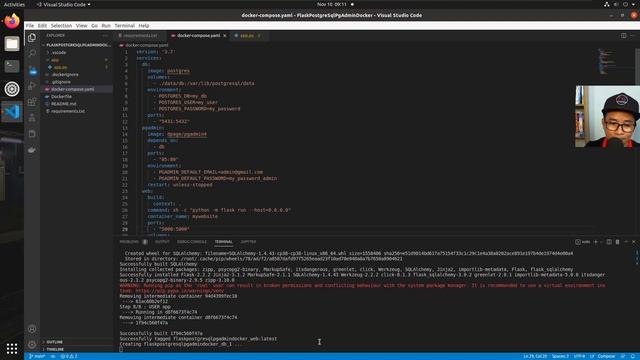
Task: Click the errors and warnings count in the status bar
Action: pos(69,356)
